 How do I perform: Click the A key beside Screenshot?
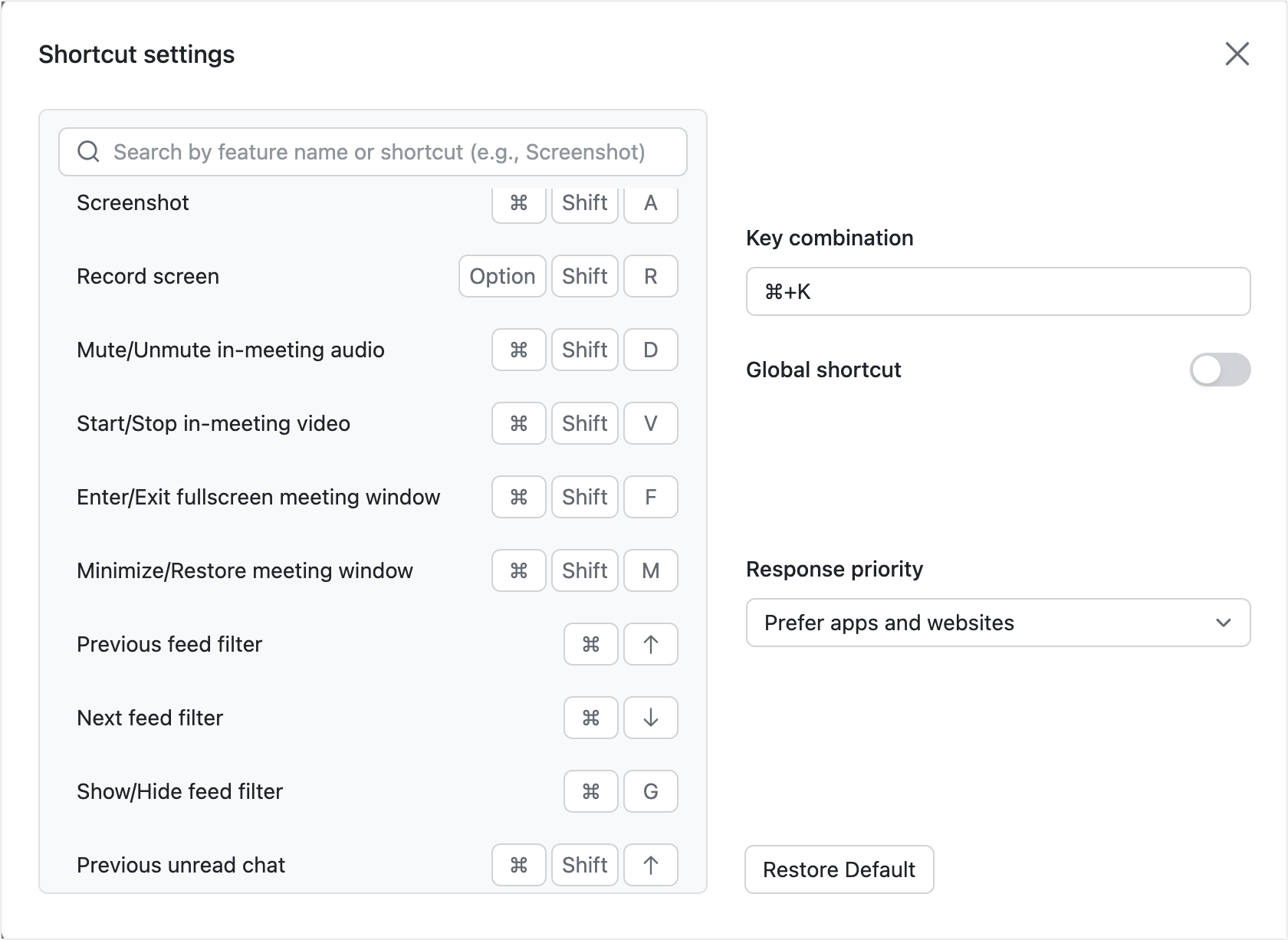click(650, 203)
